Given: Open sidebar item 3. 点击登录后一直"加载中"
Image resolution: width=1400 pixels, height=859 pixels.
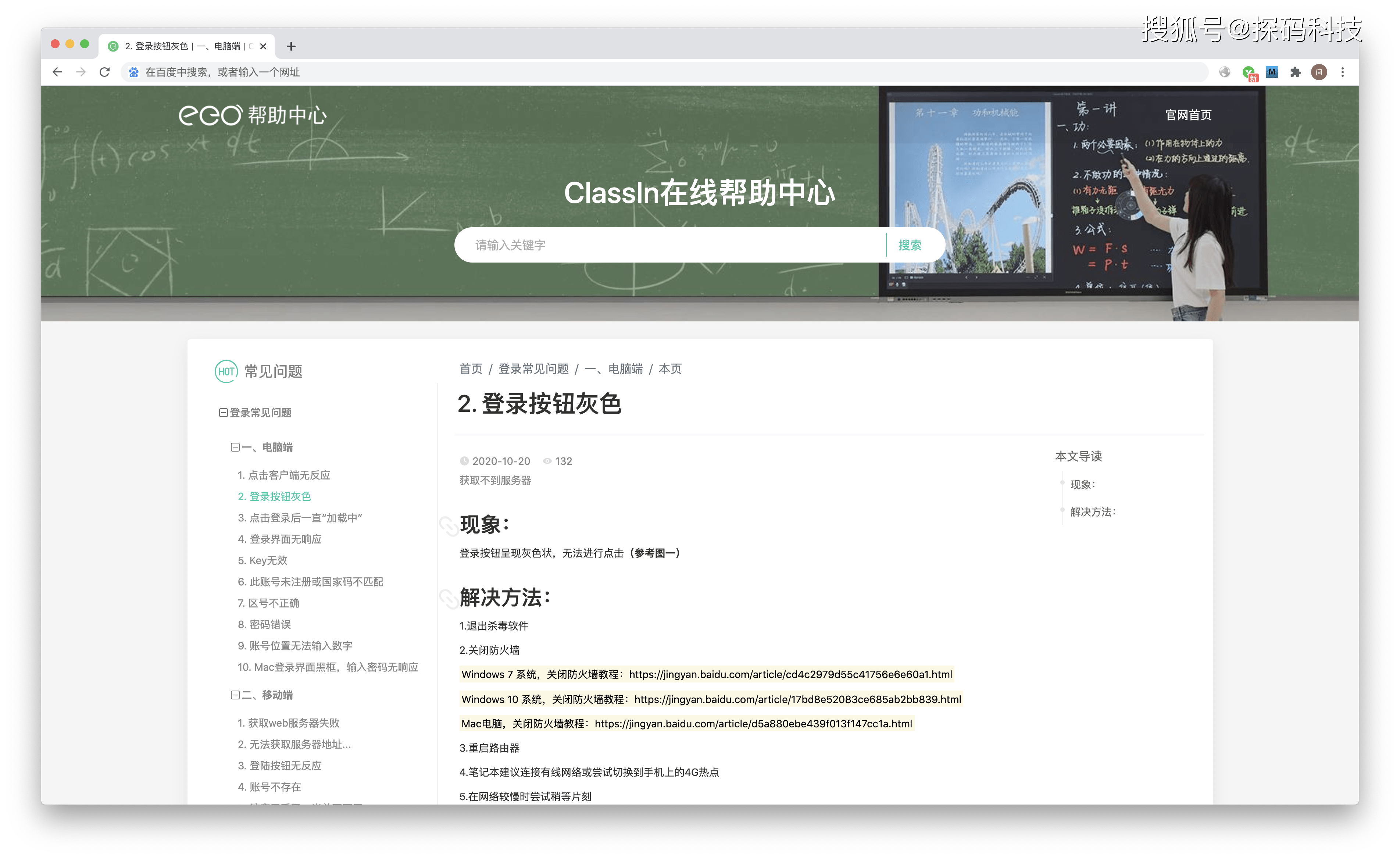Looking at the screenshot, I should tap(300, 517).
